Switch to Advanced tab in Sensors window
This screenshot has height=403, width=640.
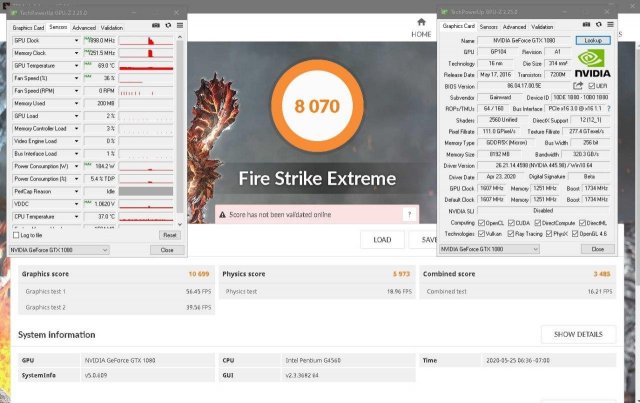84,28
